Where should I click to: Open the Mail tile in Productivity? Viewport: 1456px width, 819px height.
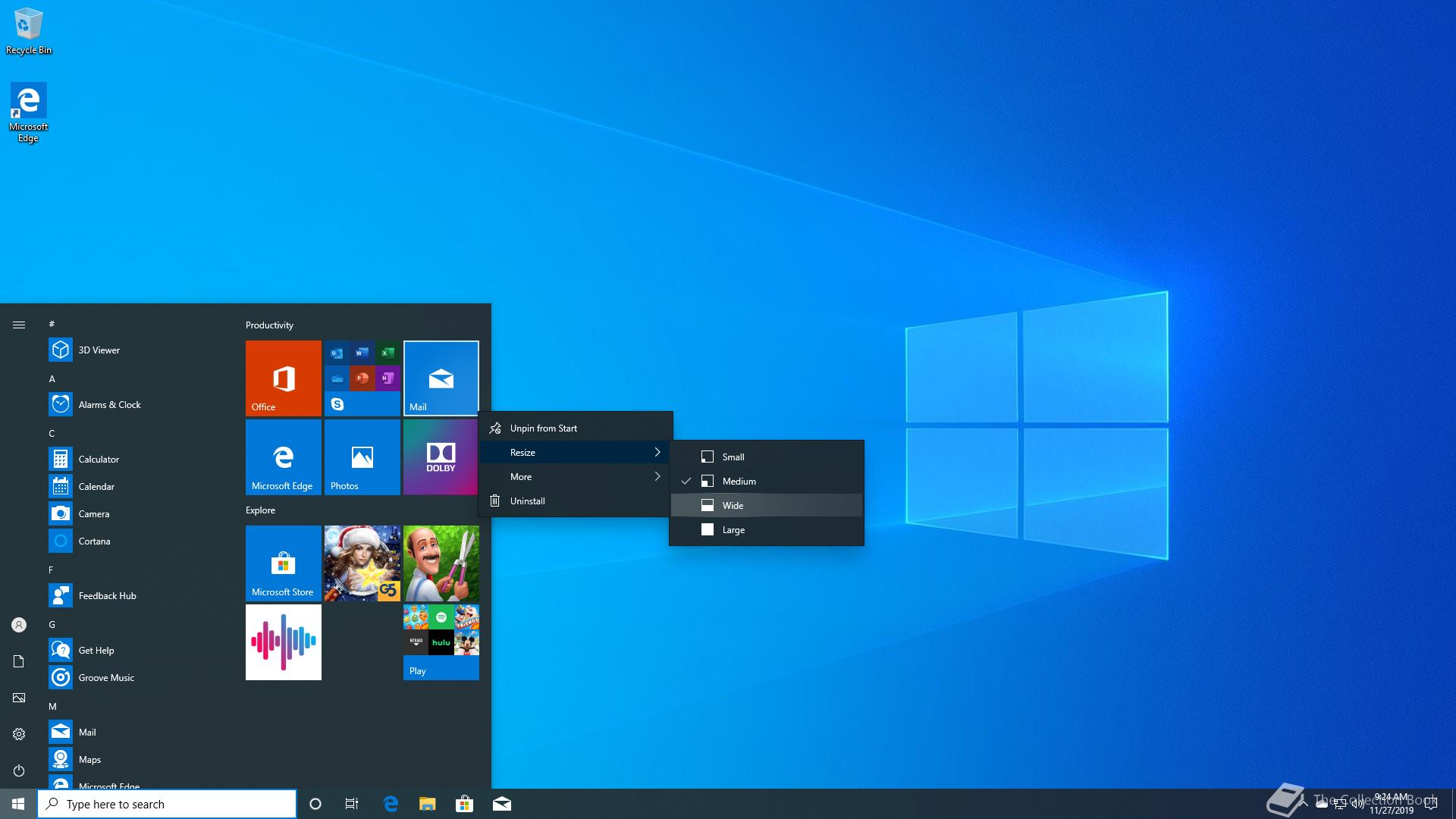pyautogui.click(x=441, y=378)
